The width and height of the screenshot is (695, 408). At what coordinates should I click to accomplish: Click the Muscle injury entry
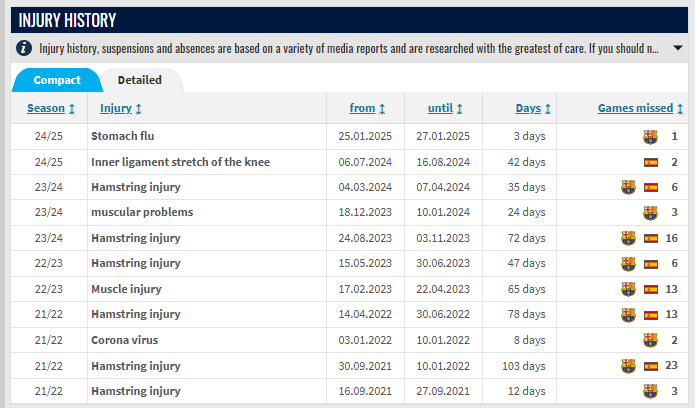pos(126,289)
